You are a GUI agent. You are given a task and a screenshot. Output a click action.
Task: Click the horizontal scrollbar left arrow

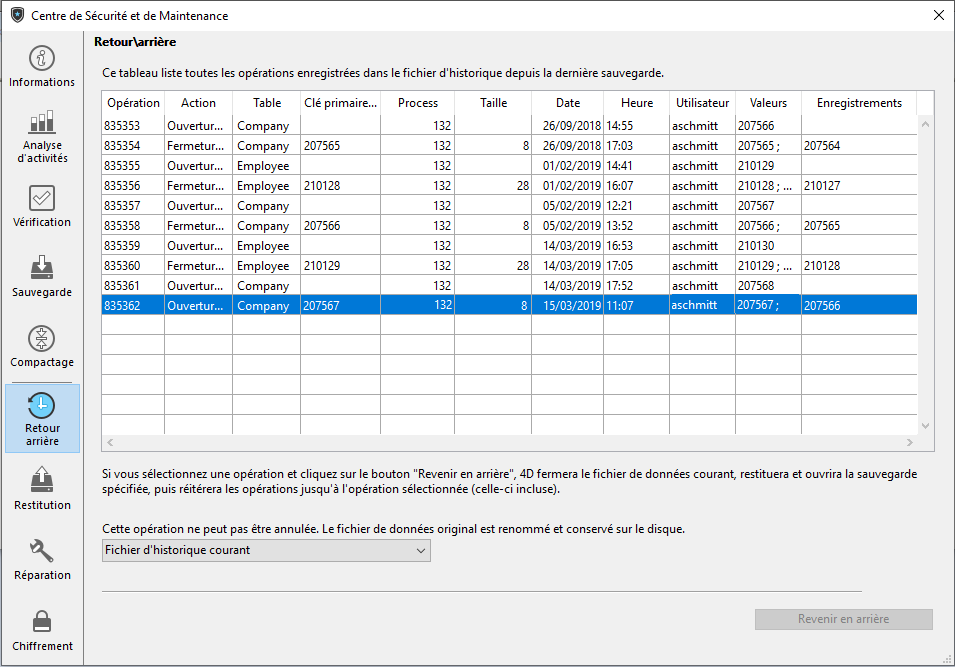pos(110,442)
